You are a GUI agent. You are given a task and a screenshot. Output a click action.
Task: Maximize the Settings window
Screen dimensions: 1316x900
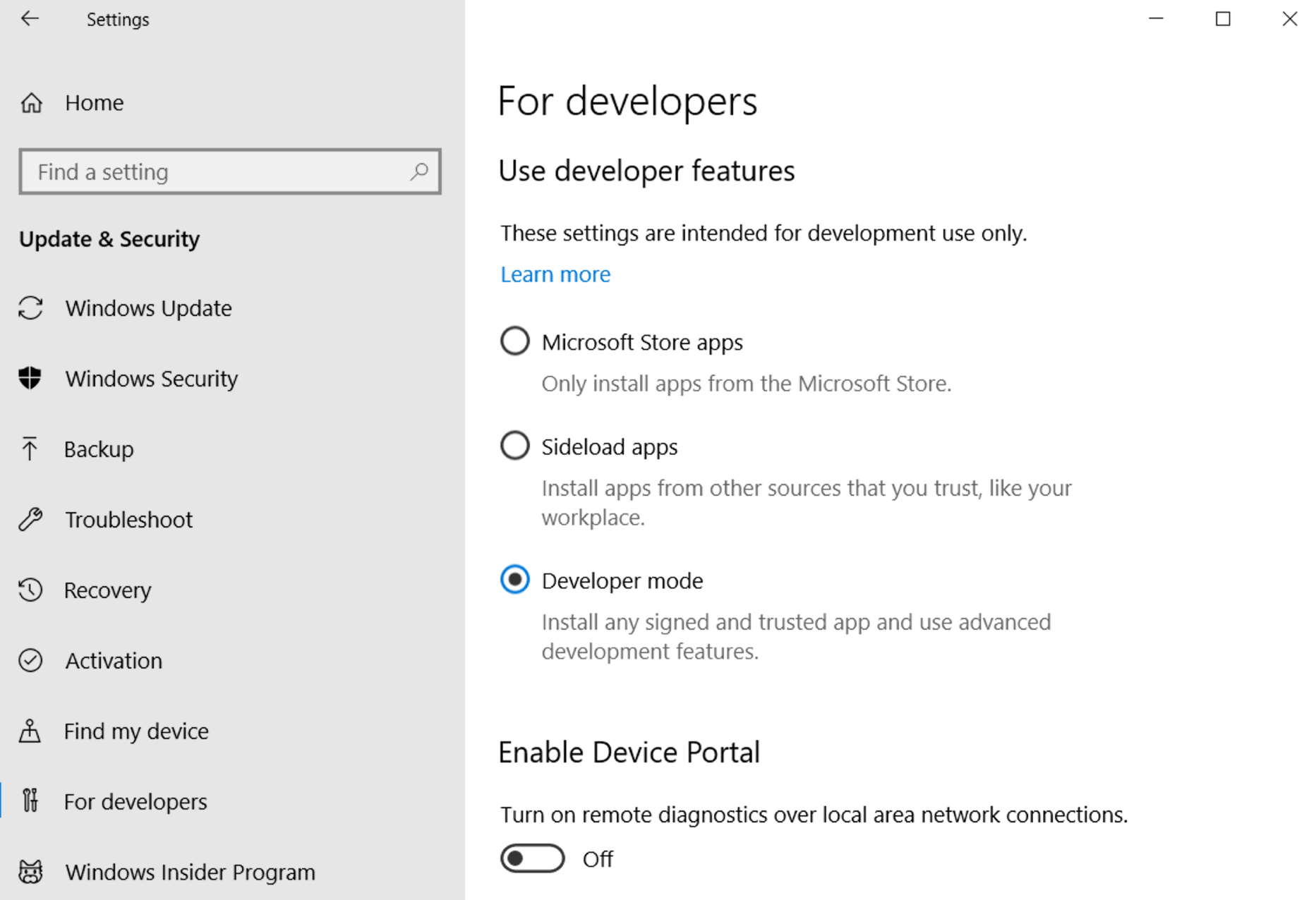1223,19
